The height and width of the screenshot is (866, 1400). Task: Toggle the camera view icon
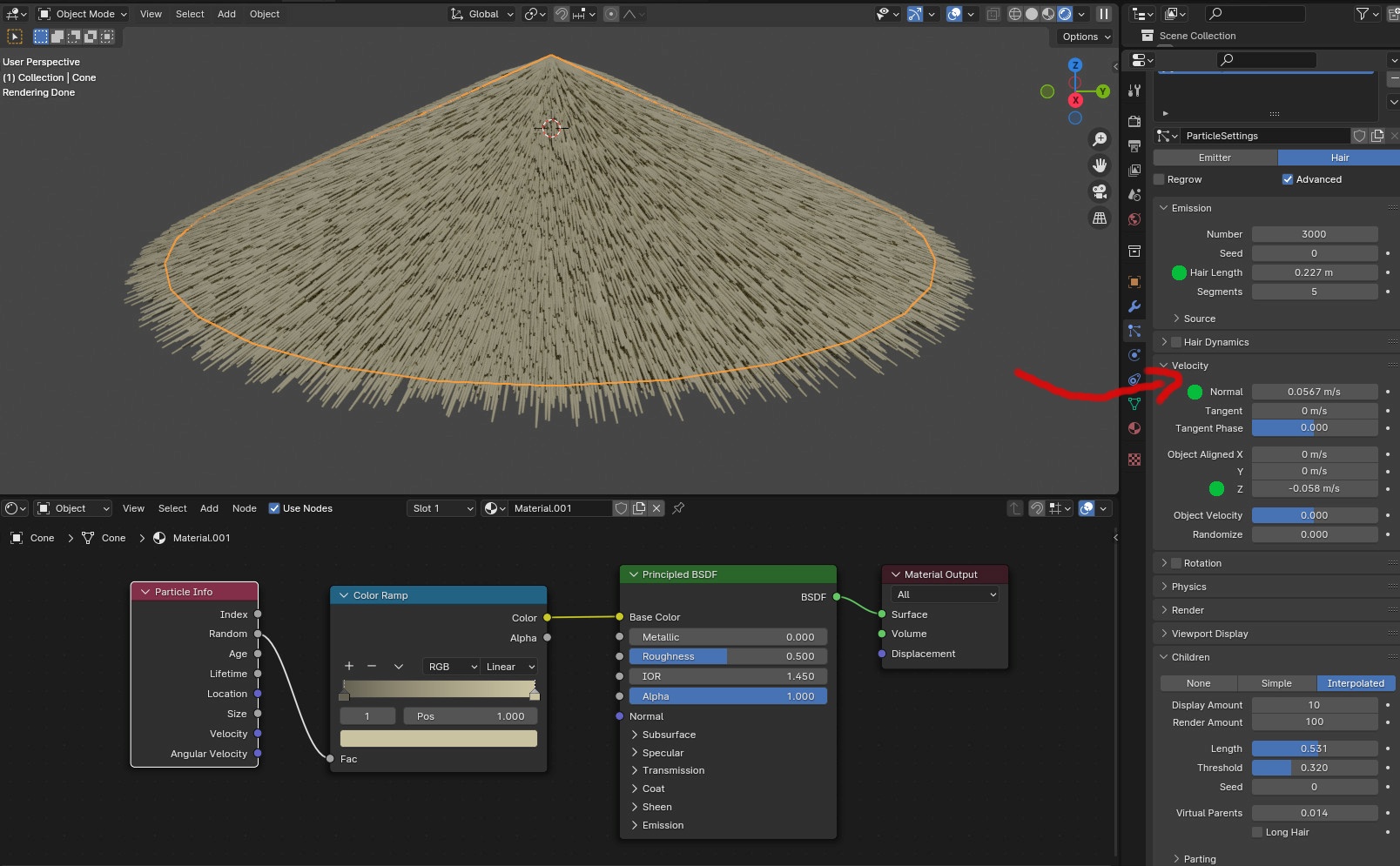tap(1100, 191)
